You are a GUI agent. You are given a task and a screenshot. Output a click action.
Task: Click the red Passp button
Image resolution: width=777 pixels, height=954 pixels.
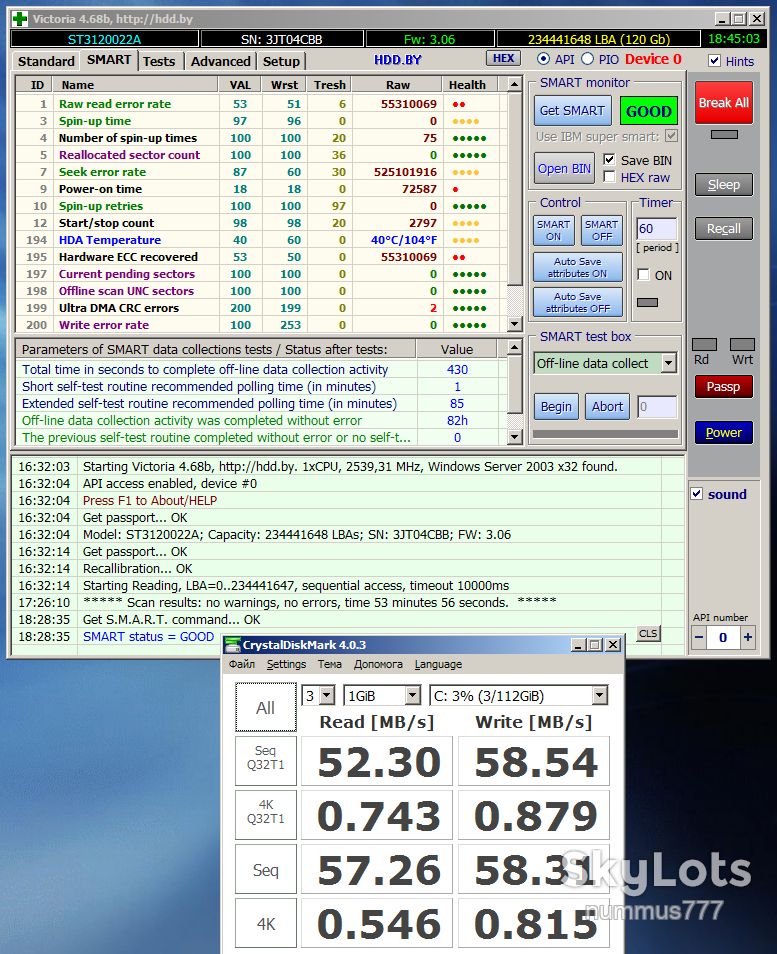[723, 386]
